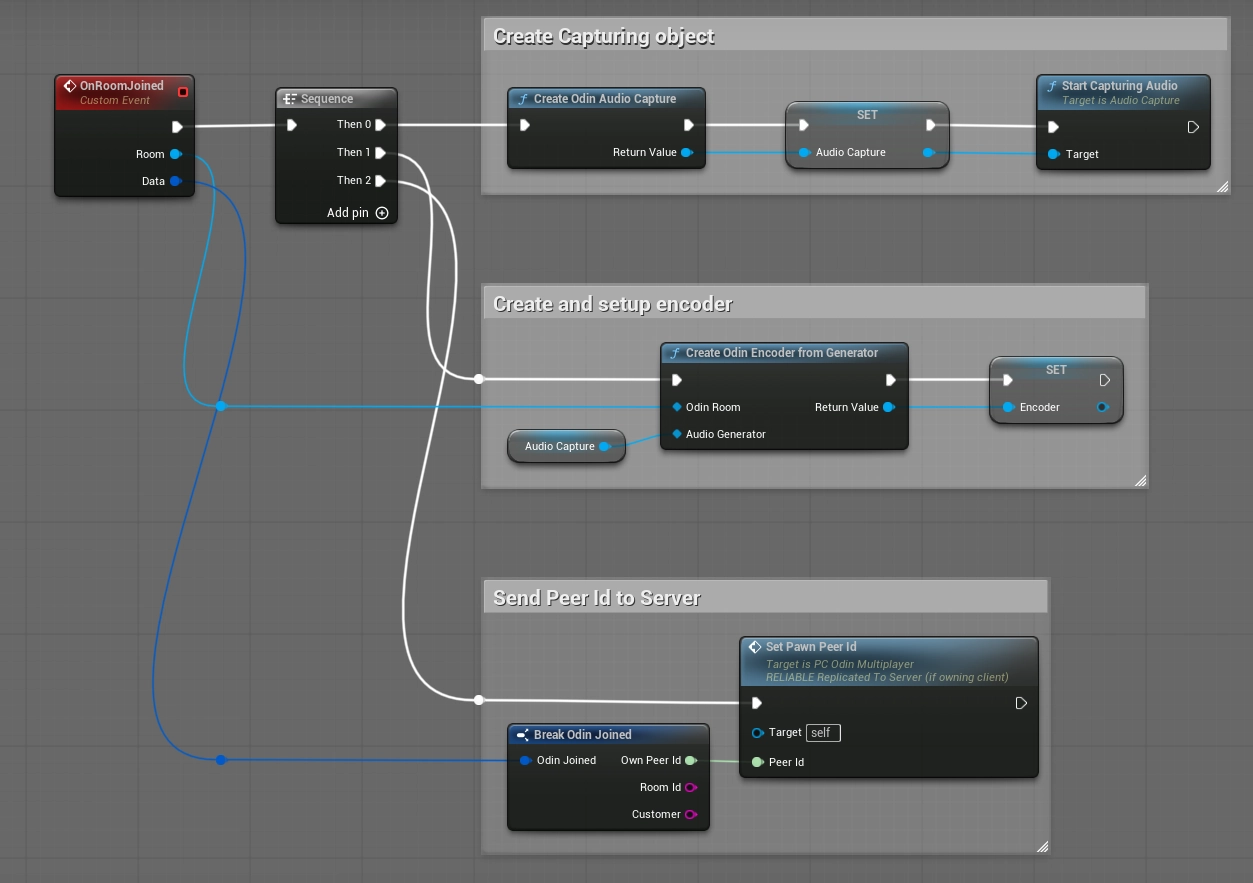Click the resize handle of Create Capturing object comment

[x=1222, y=187]
